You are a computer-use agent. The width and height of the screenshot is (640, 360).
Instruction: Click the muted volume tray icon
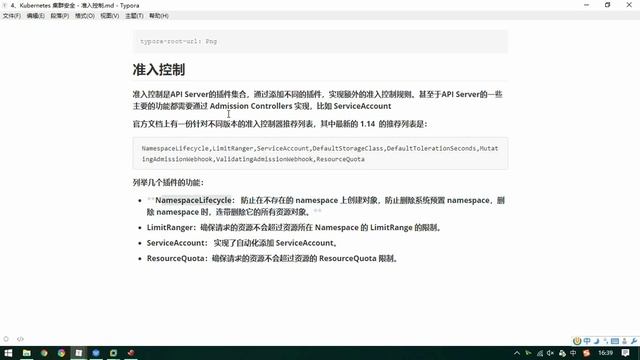point(551,353)
